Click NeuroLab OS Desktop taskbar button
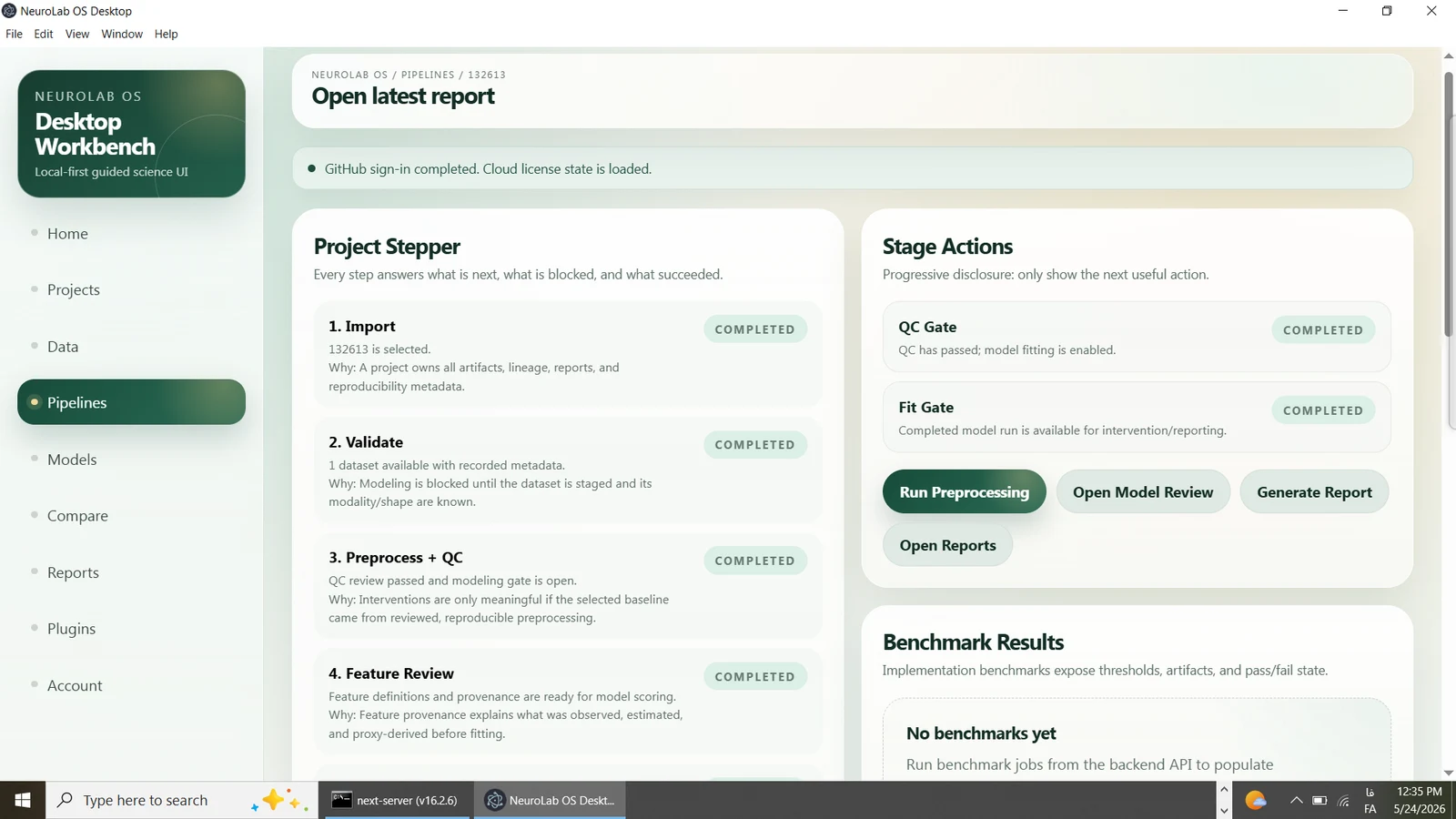 [550, 800]
